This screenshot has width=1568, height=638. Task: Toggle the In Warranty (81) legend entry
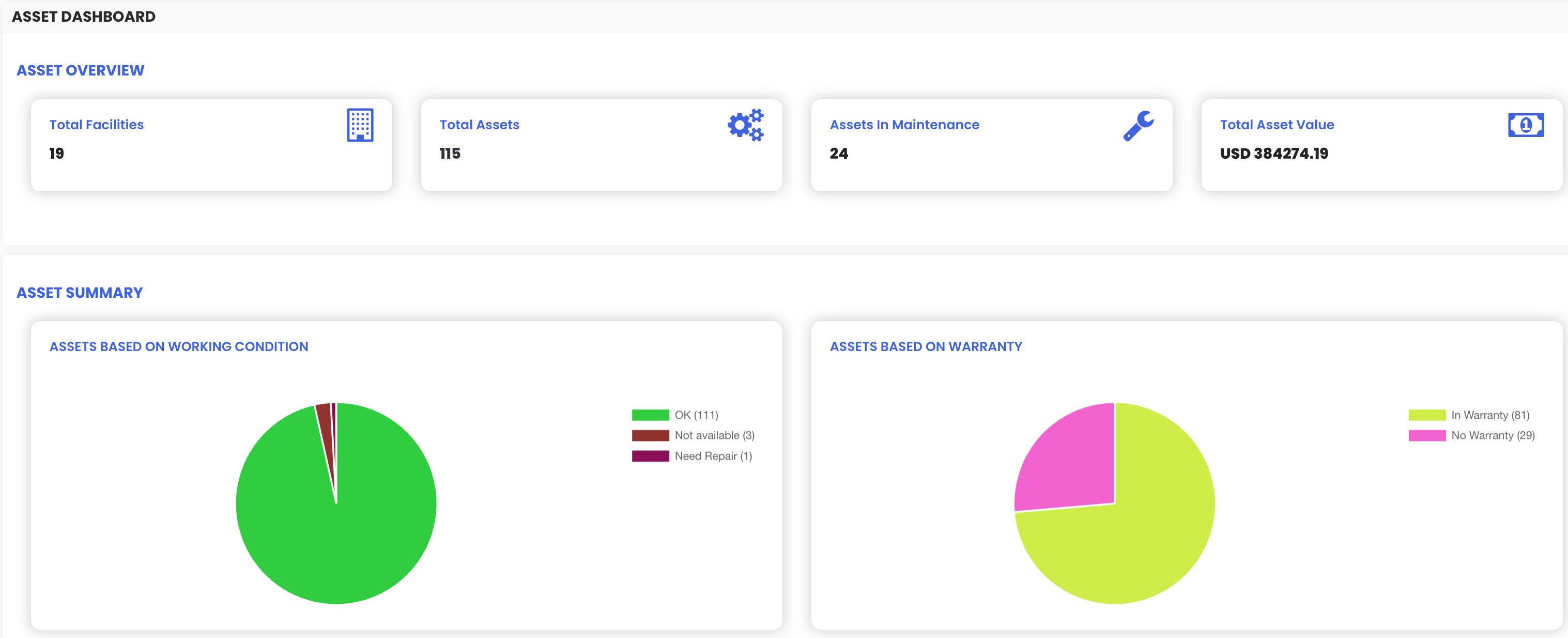click(x=1489, y=415)
